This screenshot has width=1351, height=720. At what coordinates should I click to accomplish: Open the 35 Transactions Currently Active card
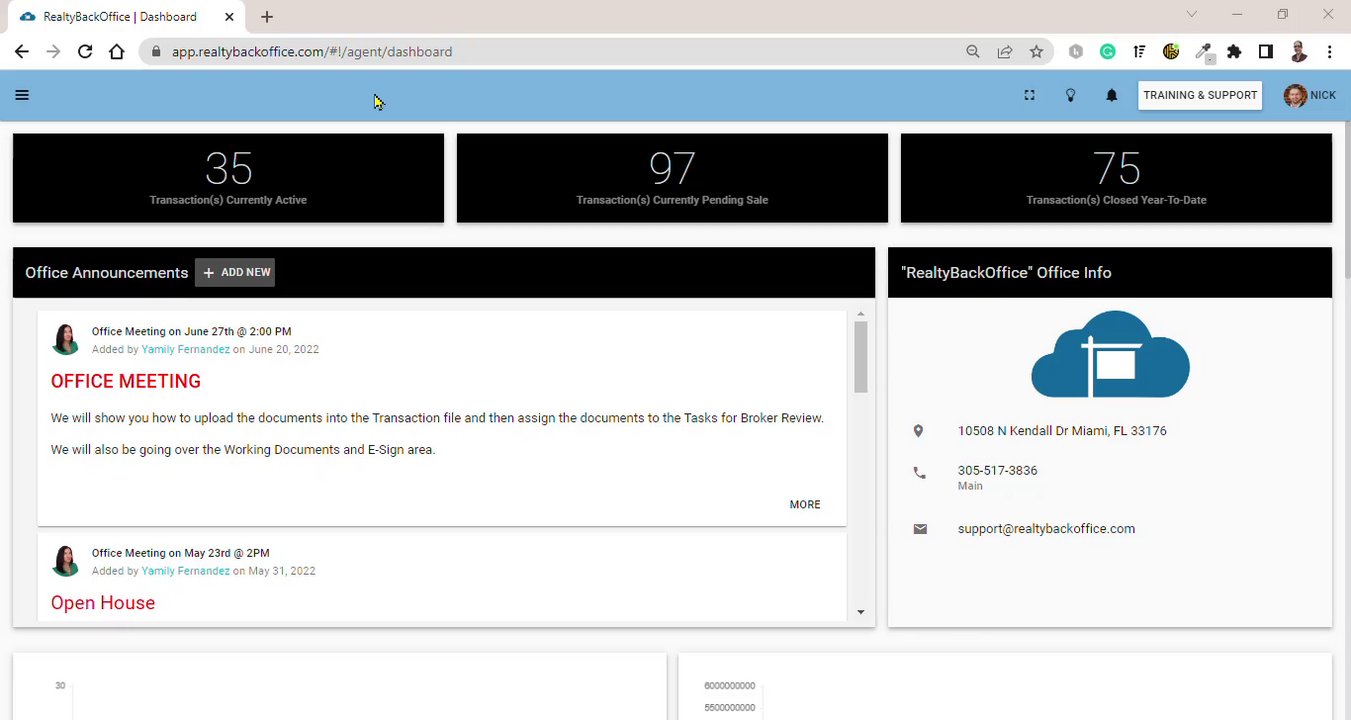pos(228,178)
